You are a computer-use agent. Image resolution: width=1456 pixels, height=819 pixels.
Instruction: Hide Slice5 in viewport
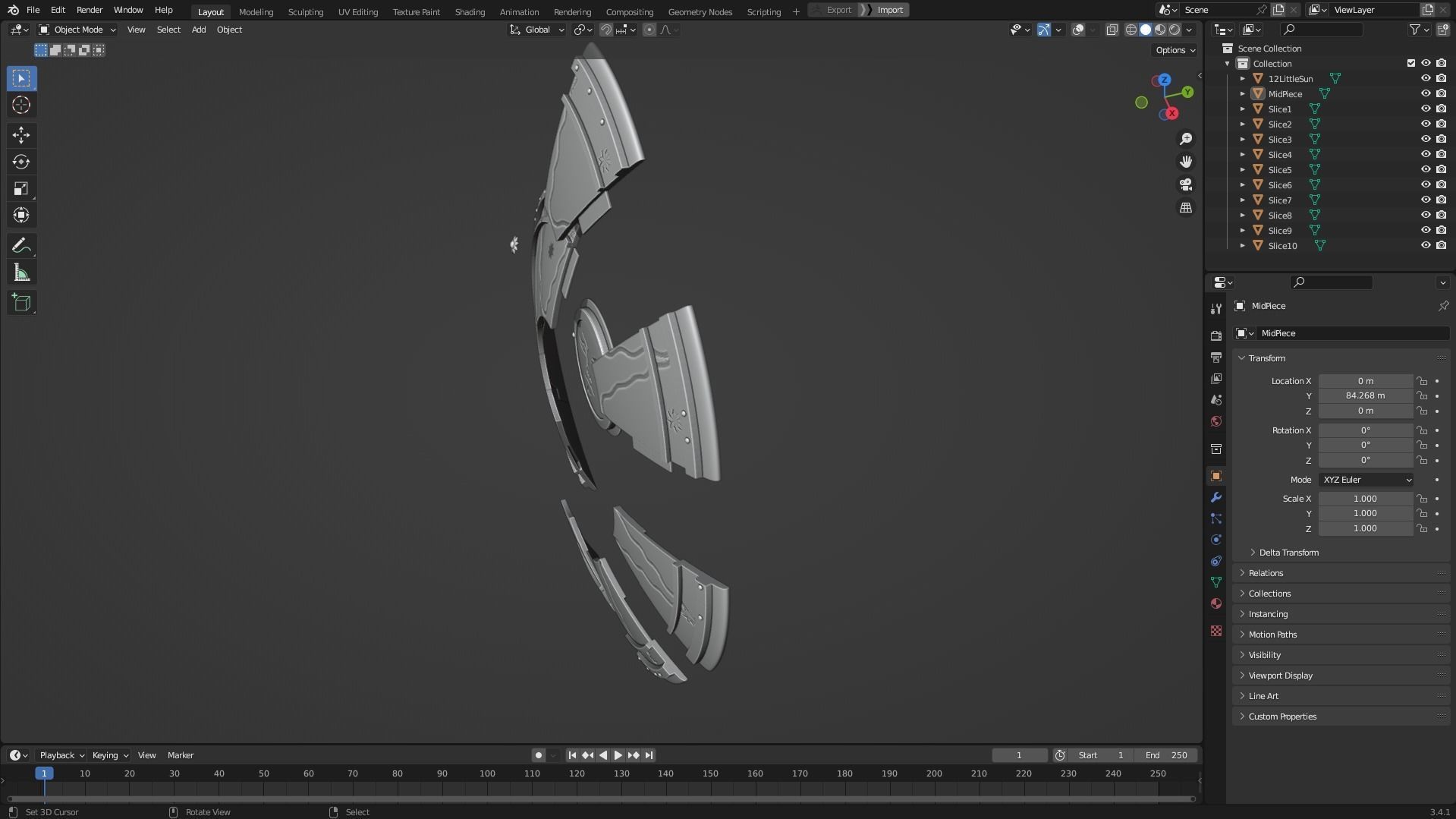pyautogui.click(x=1426, y=170)
